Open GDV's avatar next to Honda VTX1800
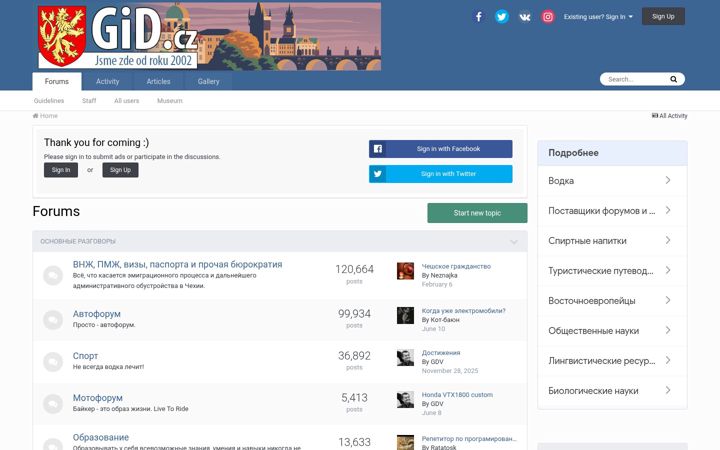This screenshot has width=720, height=450. (405, 399)
